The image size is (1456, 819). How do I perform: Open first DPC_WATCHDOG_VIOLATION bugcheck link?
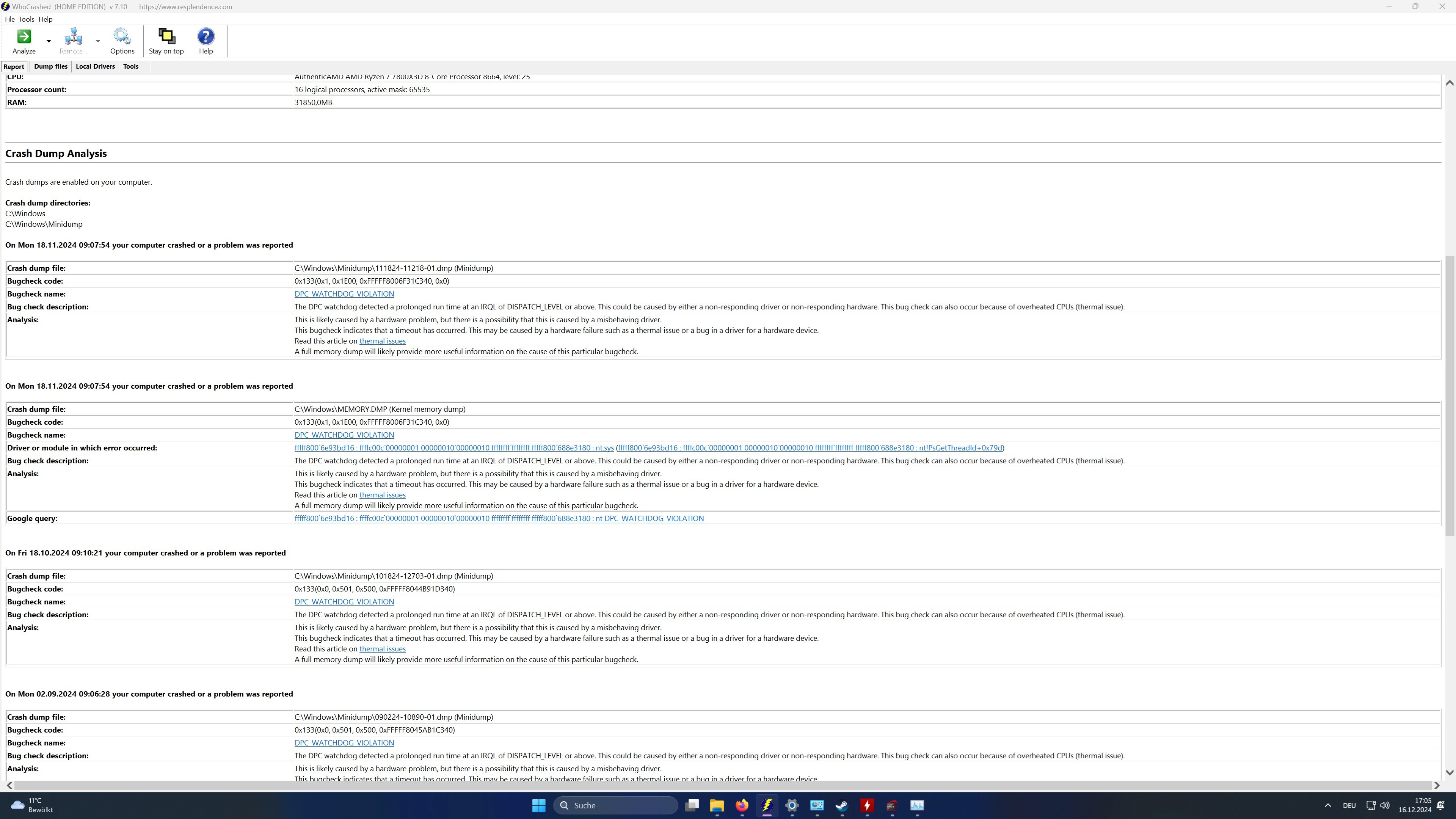coord(344,294)
